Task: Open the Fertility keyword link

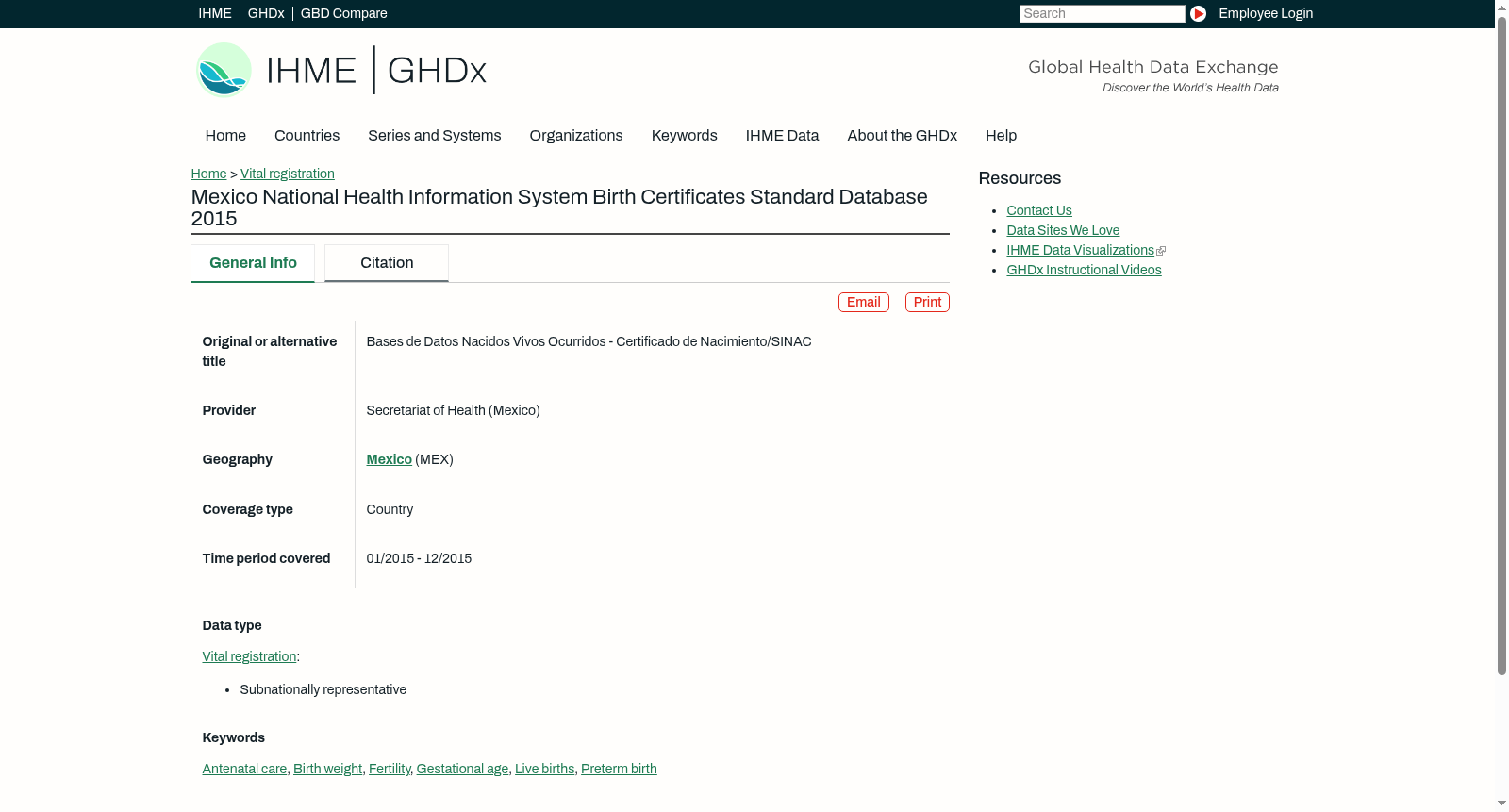Action: (x=390, y=769)
